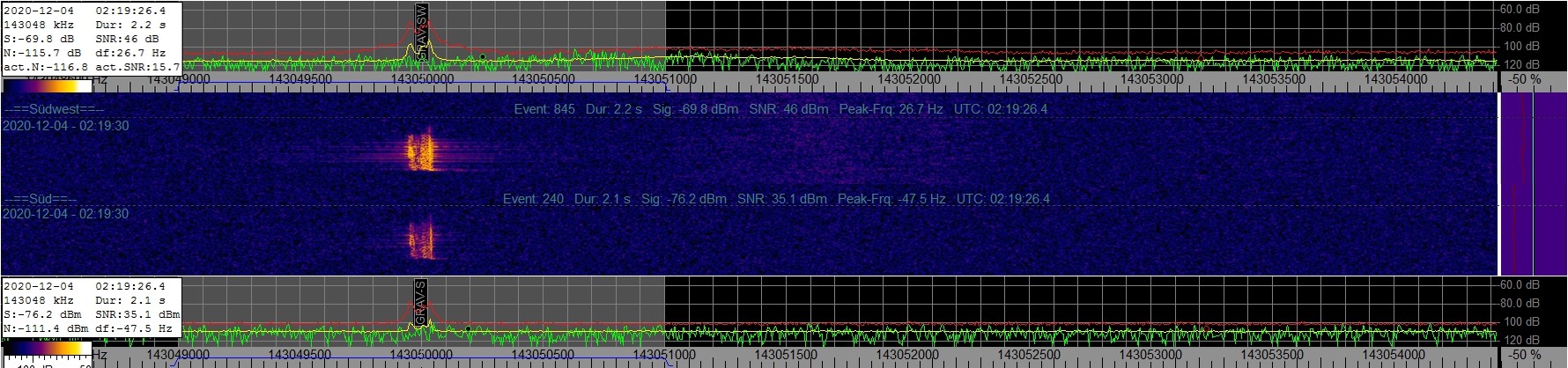Click 143053500 on top frequency ruler

(1272, 79)
